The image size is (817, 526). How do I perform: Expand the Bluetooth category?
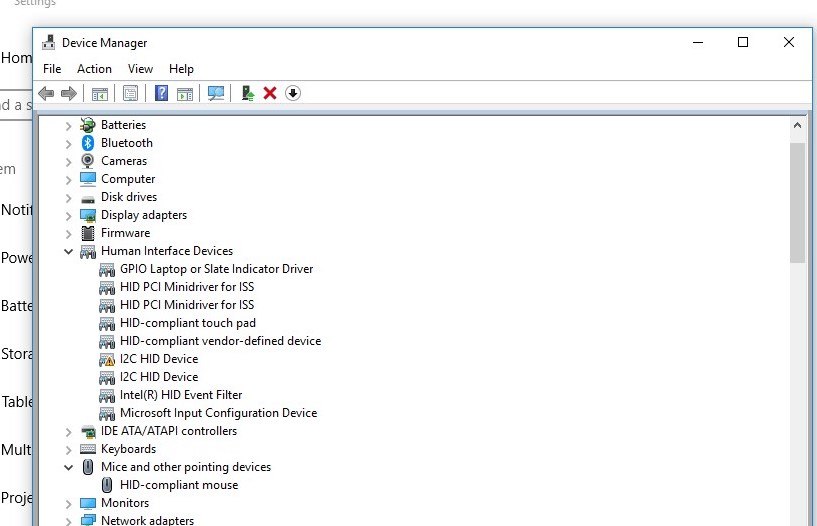pos(69,143)
